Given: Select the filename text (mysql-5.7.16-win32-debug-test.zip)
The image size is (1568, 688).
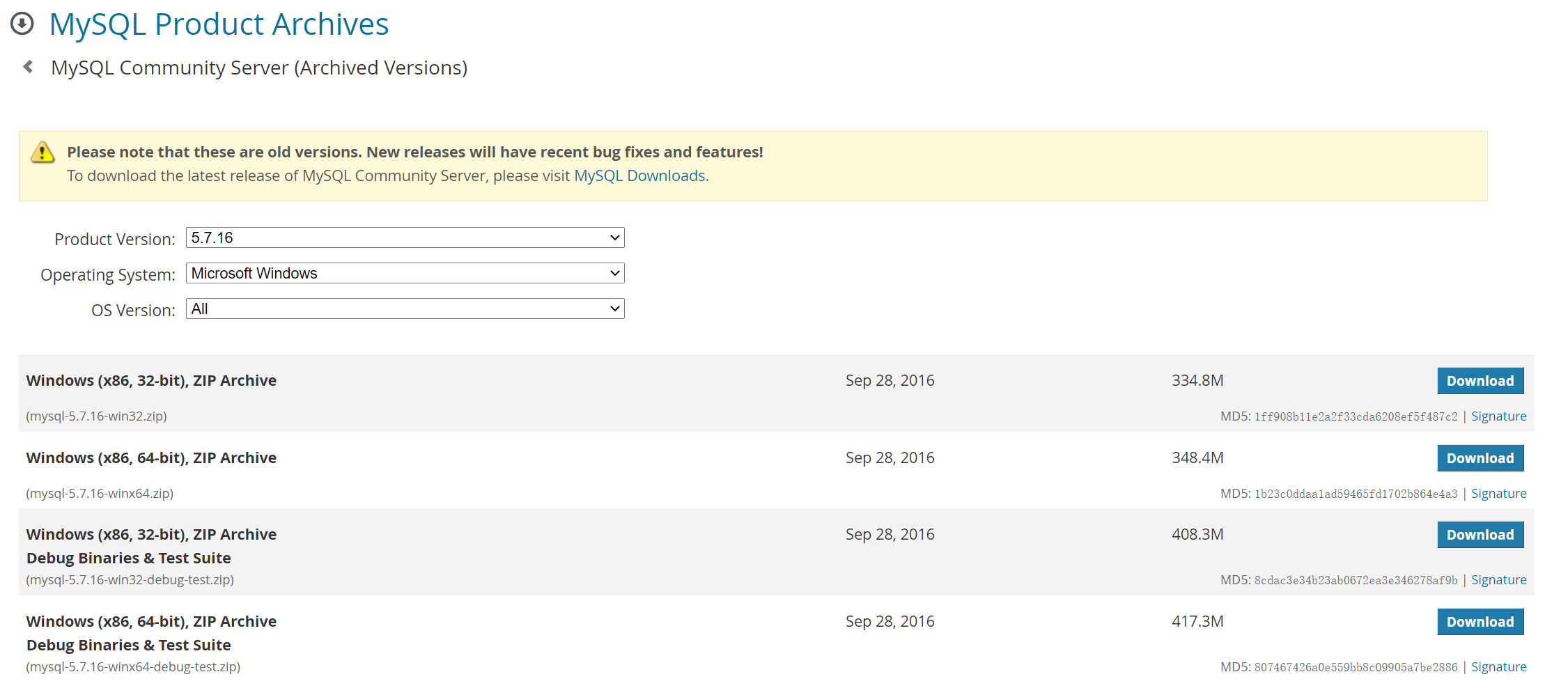Looking at the screenshot, I should [130, 579].
